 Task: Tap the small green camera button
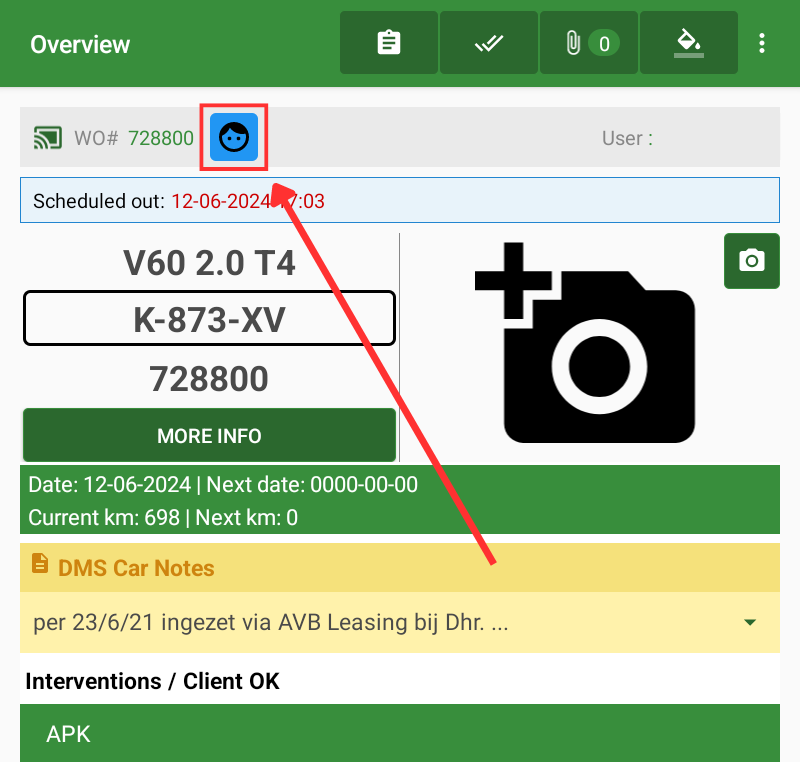pos(751,261)
